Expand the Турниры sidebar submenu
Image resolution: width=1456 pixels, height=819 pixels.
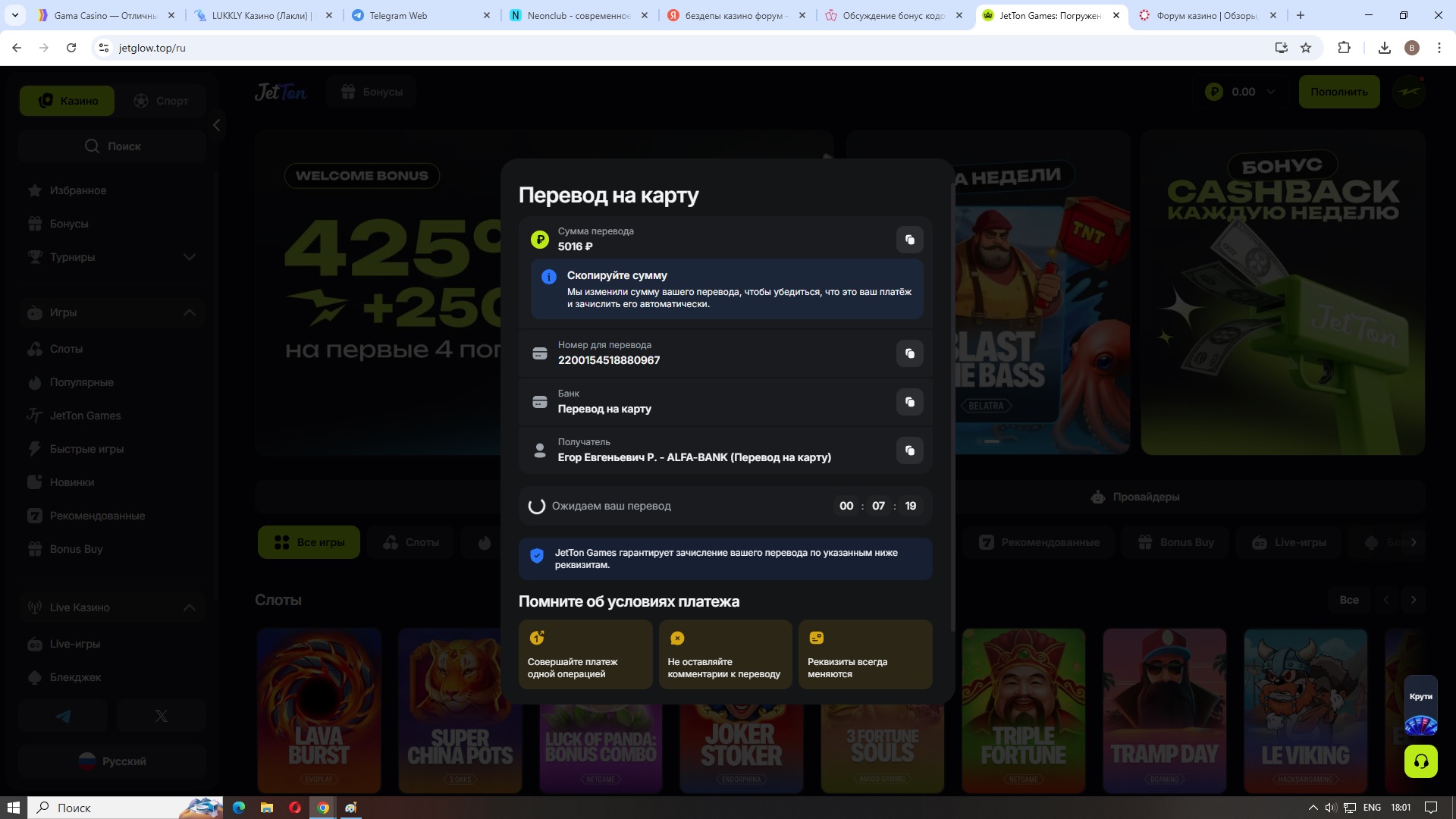[x=189, y=257]
